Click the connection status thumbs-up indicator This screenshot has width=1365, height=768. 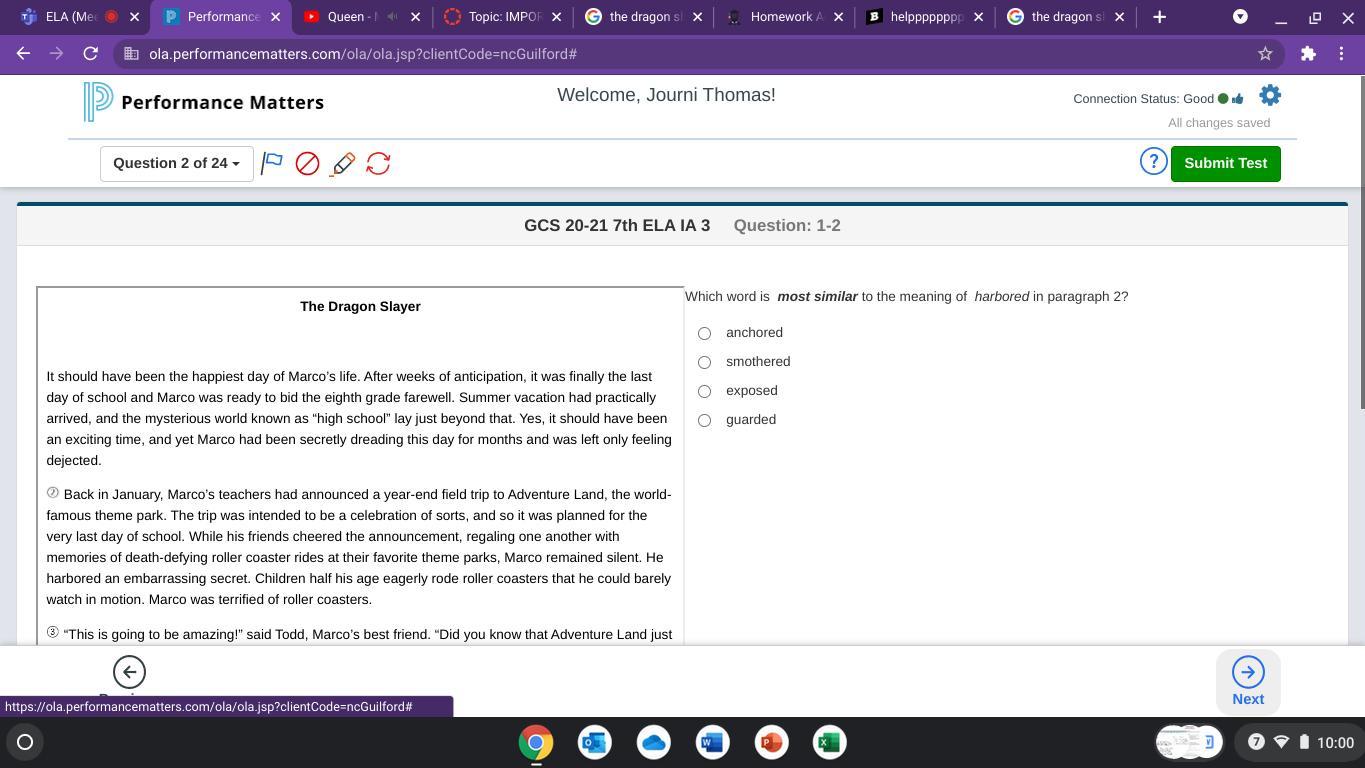(1238, 98)
